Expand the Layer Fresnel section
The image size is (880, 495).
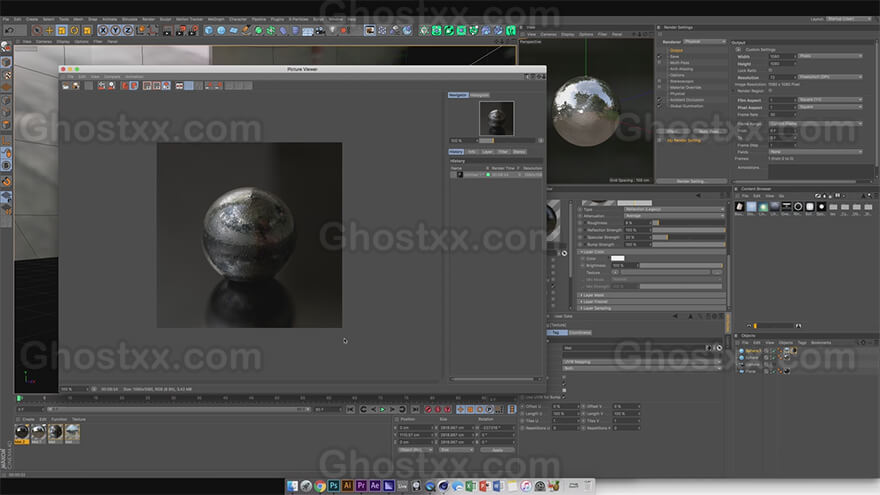click(651, 301)
